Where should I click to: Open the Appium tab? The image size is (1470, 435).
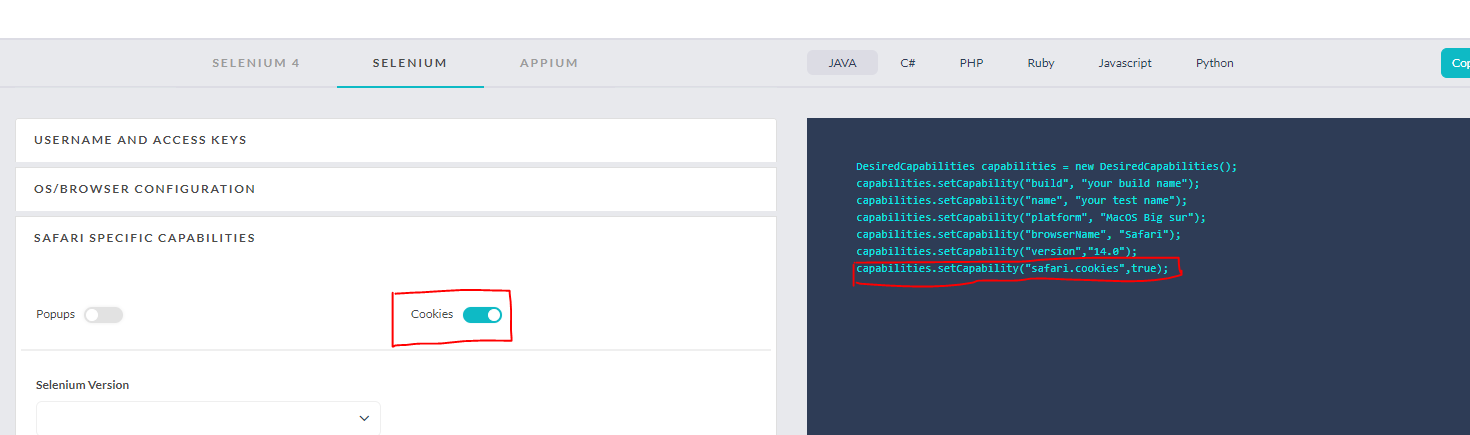(x=549, y=63)
